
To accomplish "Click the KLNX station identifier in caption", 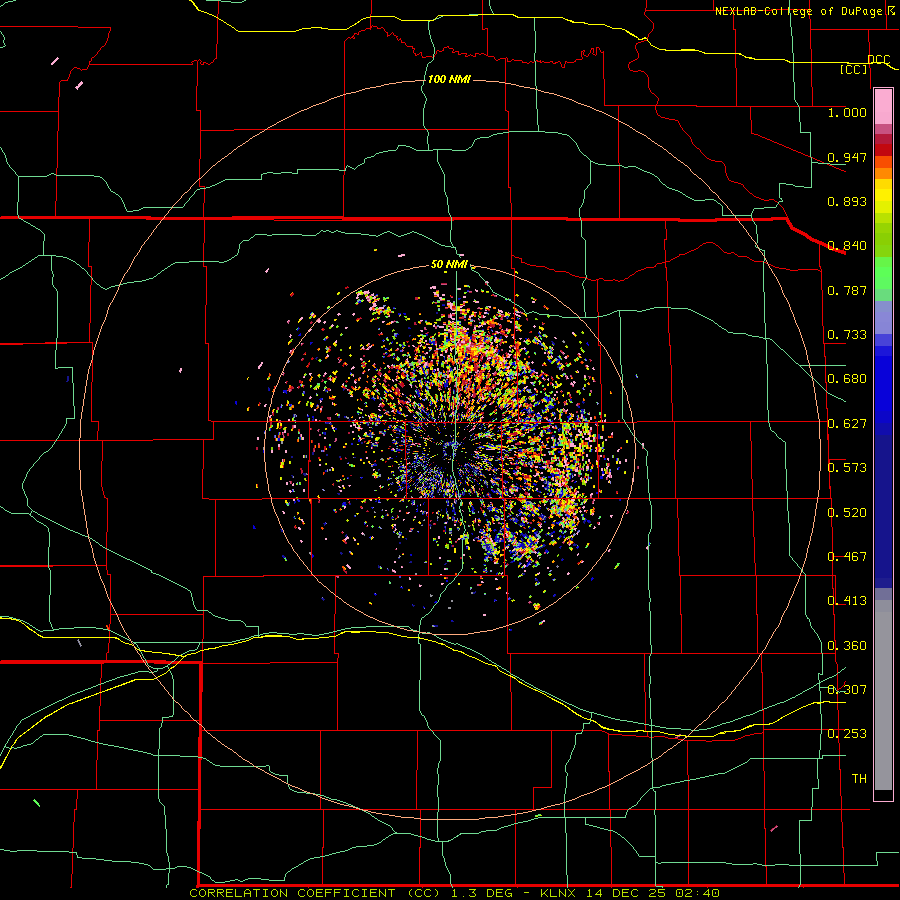I will coord(557,893).
